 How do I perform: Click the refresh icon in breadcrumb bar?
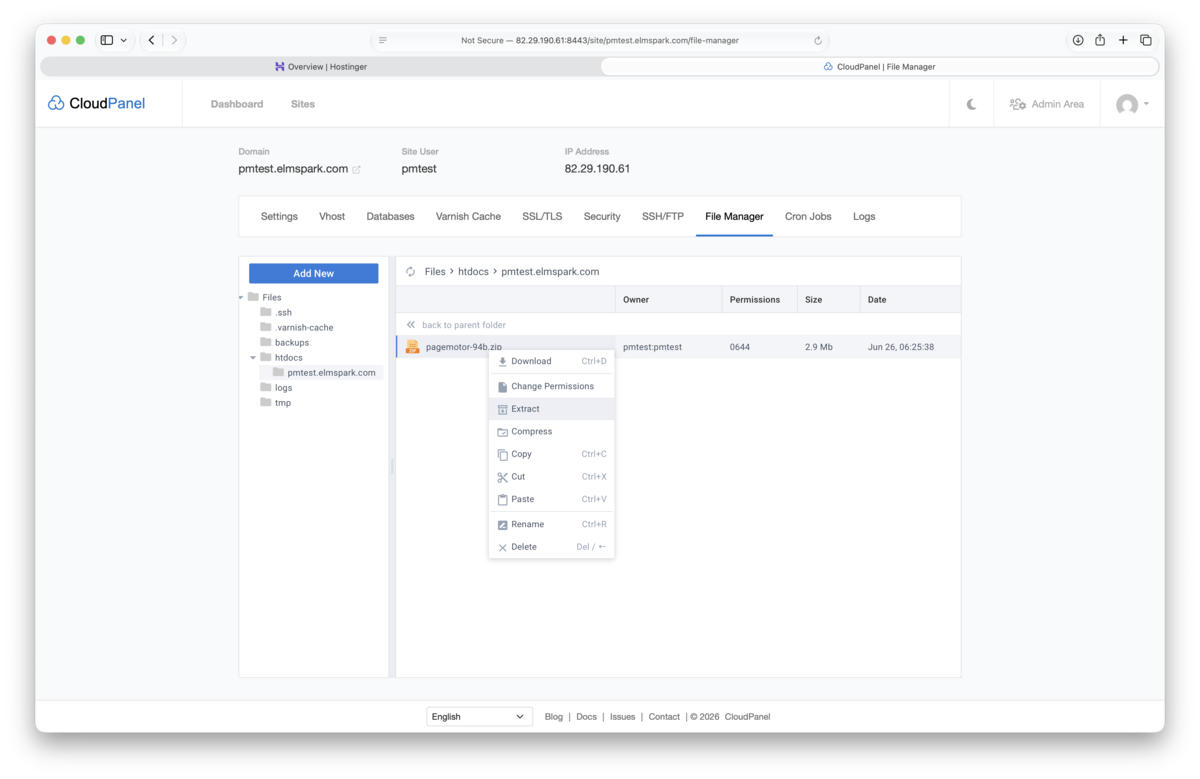tap(410, 272)
